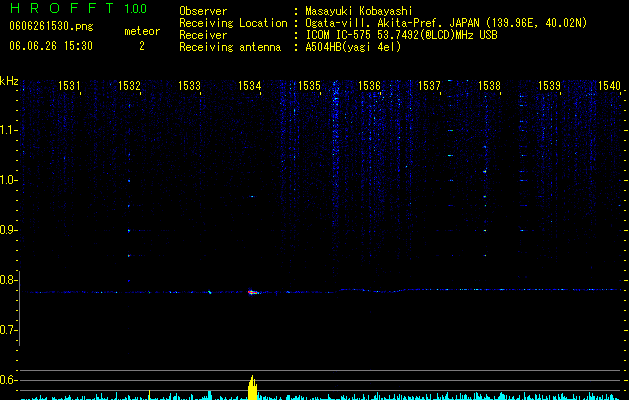
Task: Click the 1534 time marker label
Action: tap(250, 85)
